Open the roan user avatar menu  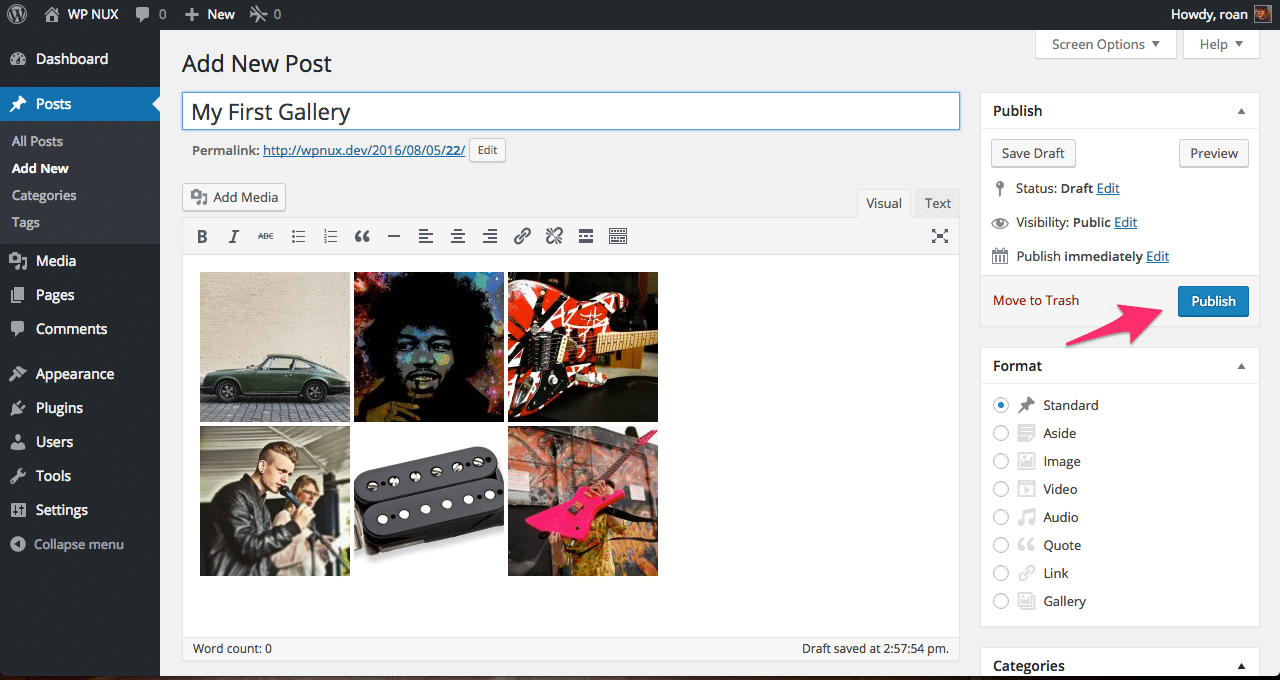[x=1262, y=14]
